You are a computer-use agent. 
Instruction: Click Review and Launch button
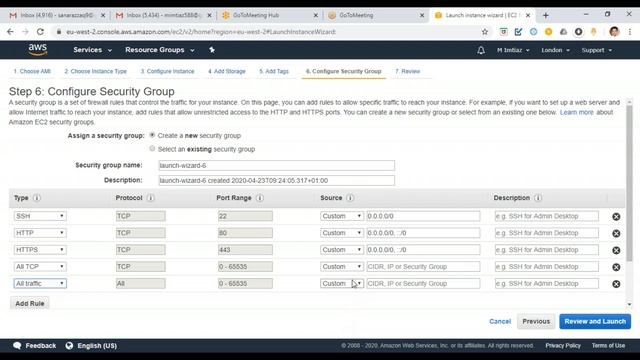coord(595,321)
